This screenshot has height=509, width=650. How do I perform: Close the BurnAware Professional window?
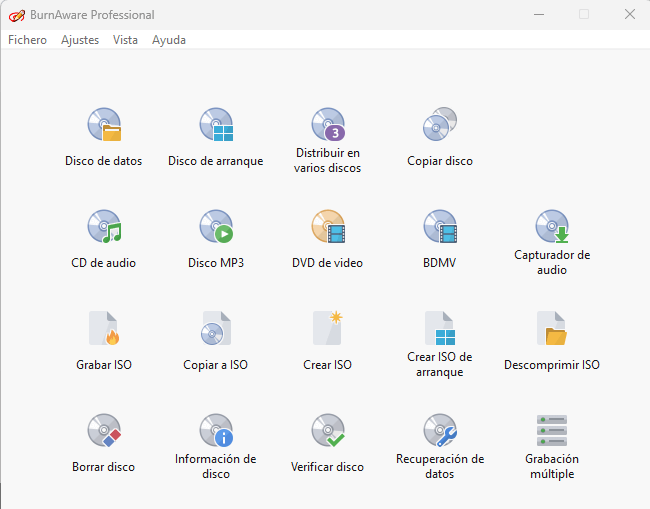630,15
